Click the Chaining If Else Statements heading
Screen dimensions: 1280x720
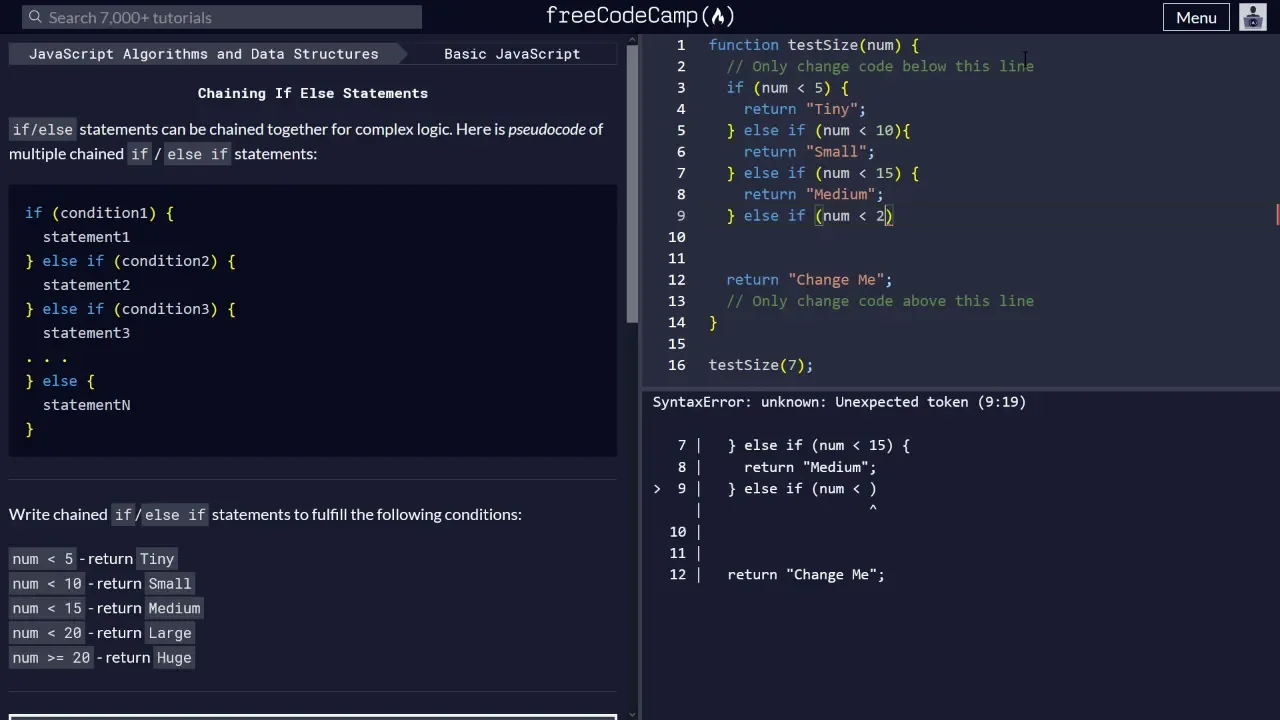312,93
